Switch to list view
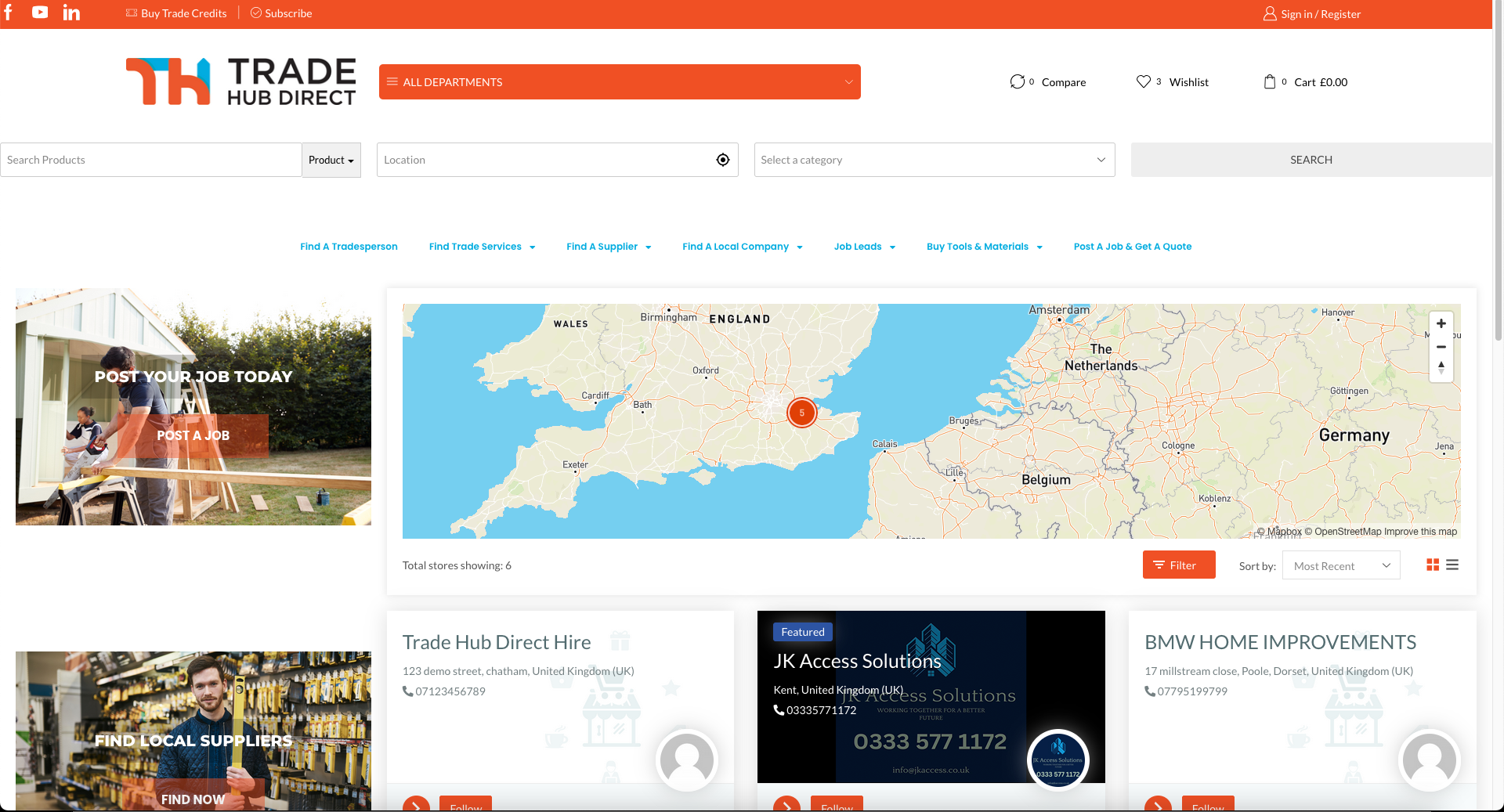Viewport: 1504px width, 812px height. pos(1452,565)
